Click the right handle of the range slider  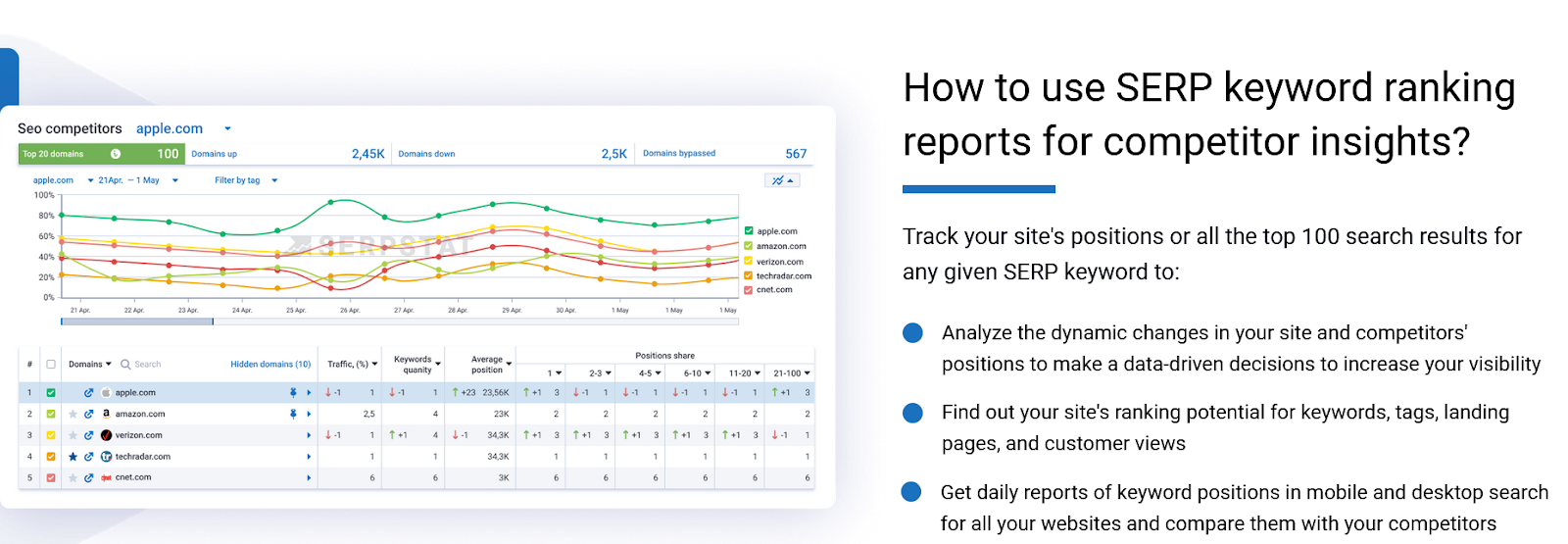(x=213, y=321)
